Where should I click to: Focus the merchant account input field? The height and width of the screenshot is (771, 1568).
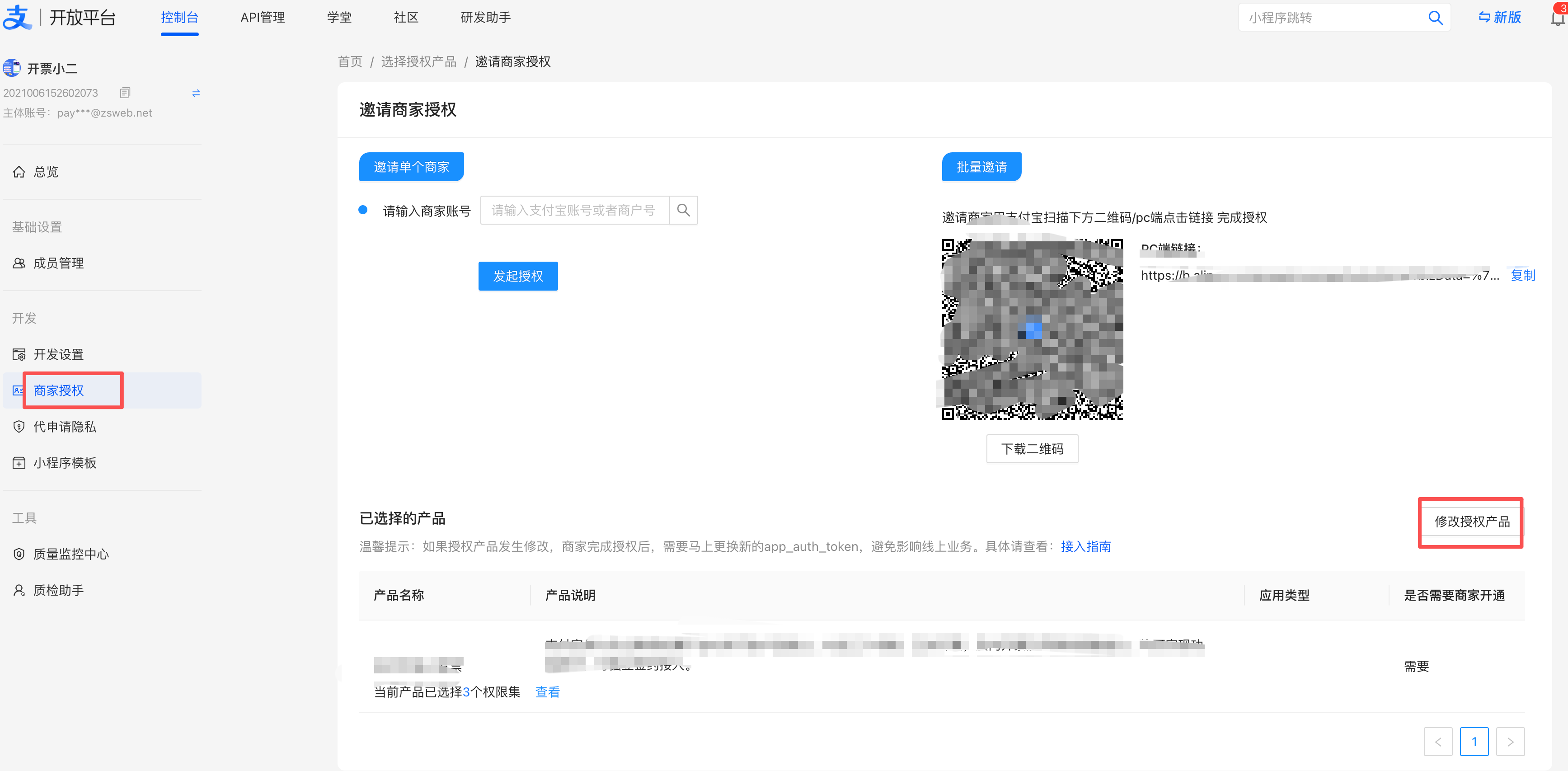click(x=575, y=210)
